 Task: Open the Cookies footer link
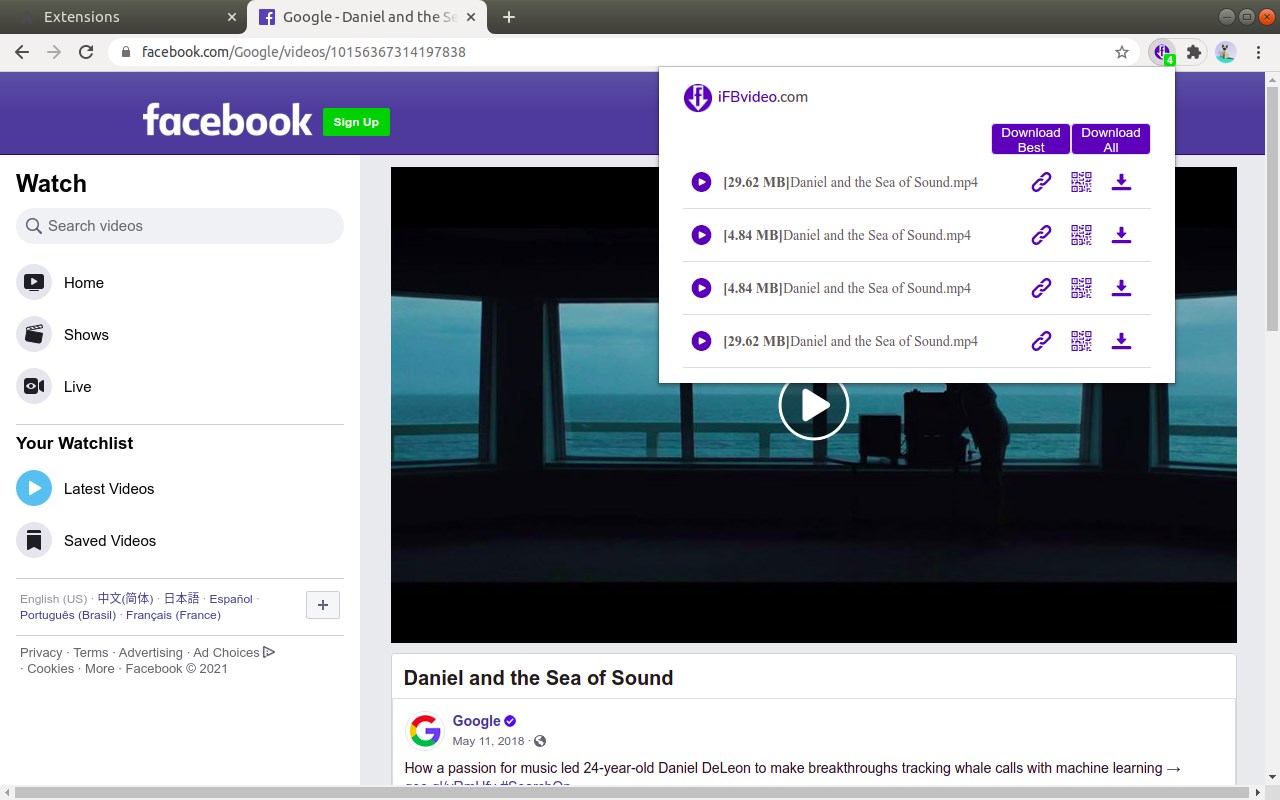coord(50,668)
